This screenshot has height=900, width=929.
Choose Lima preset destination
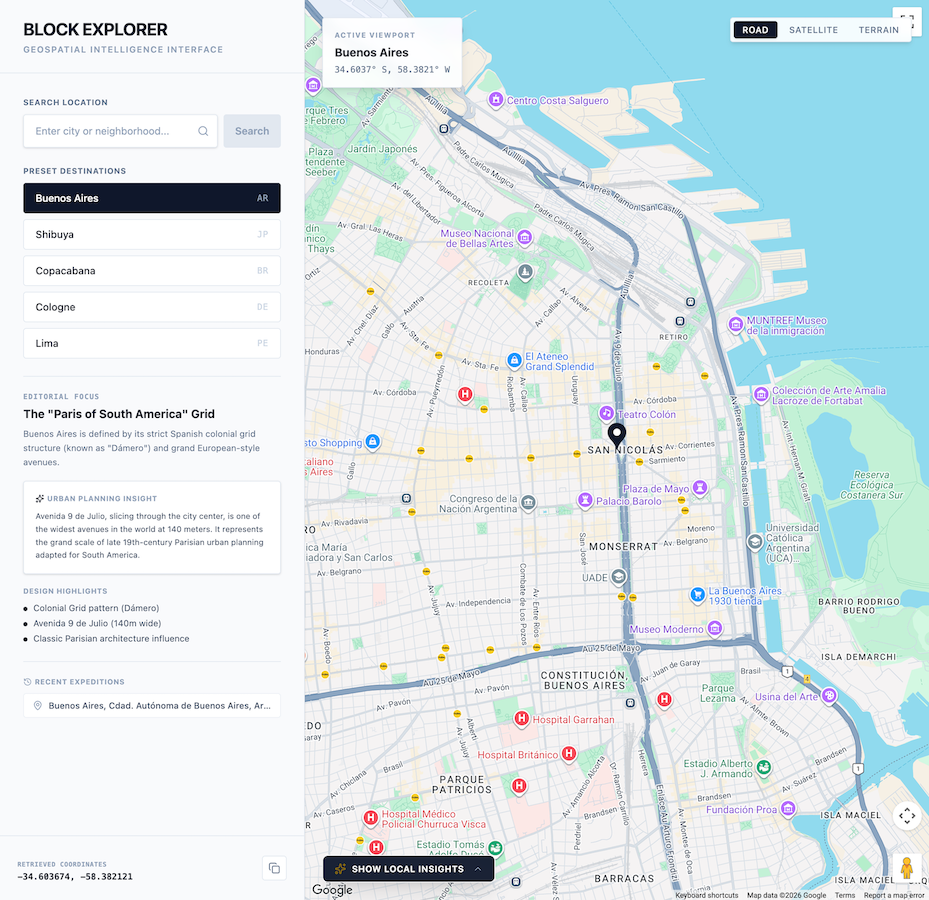152,343
